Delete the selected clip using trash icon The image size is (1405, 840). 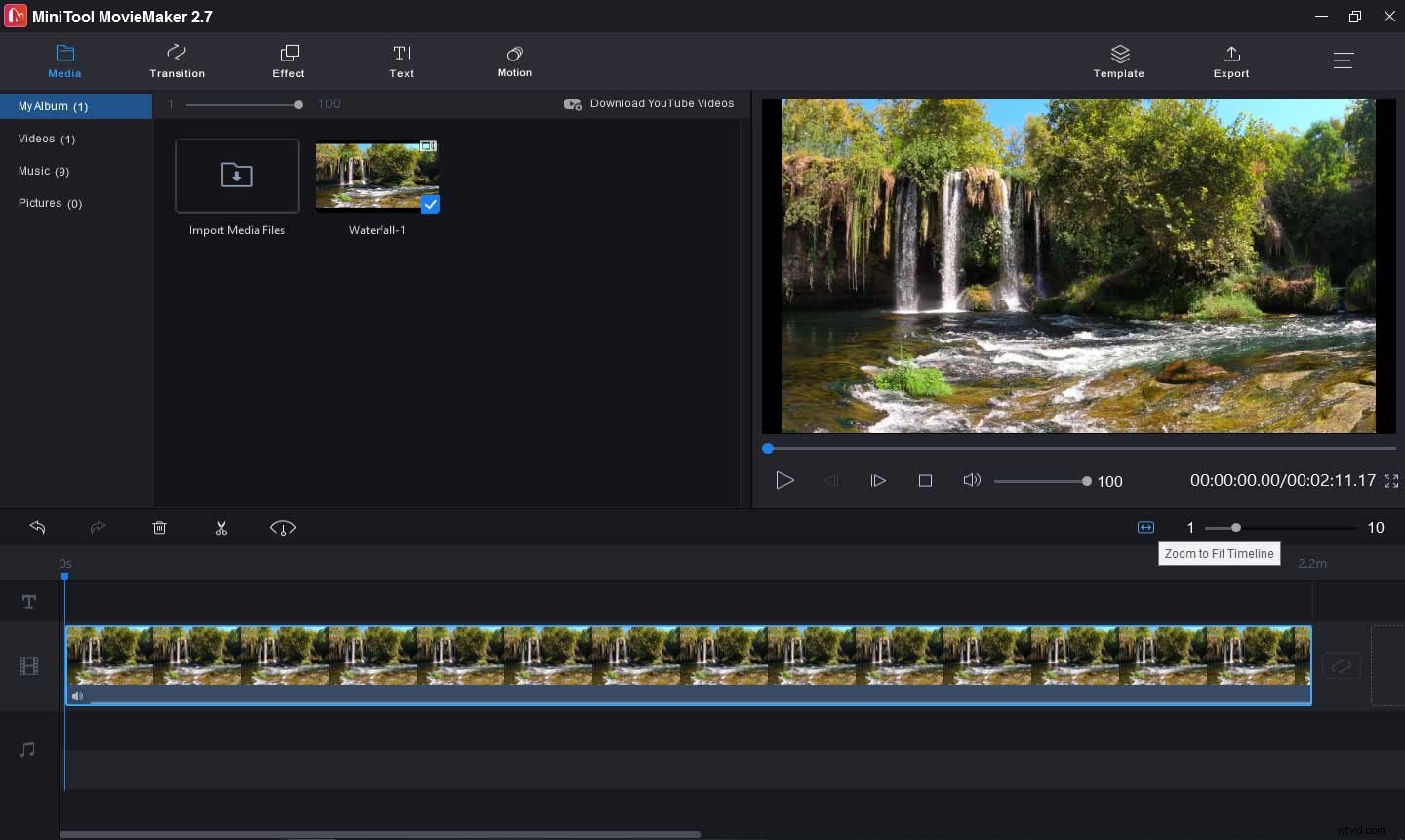pos(159,528)
